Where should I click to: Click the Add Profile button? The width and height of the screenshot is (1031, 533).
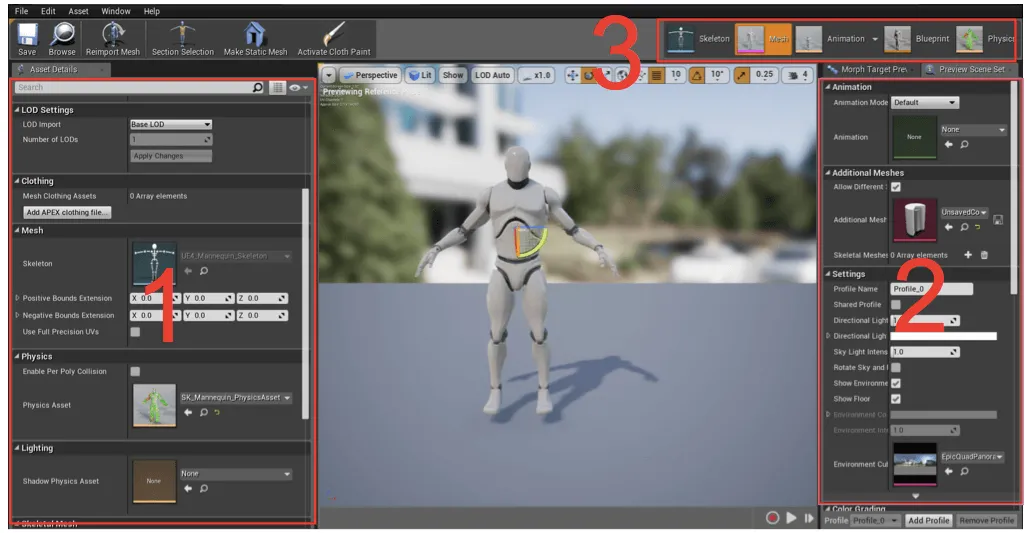(x=928, y=521)
